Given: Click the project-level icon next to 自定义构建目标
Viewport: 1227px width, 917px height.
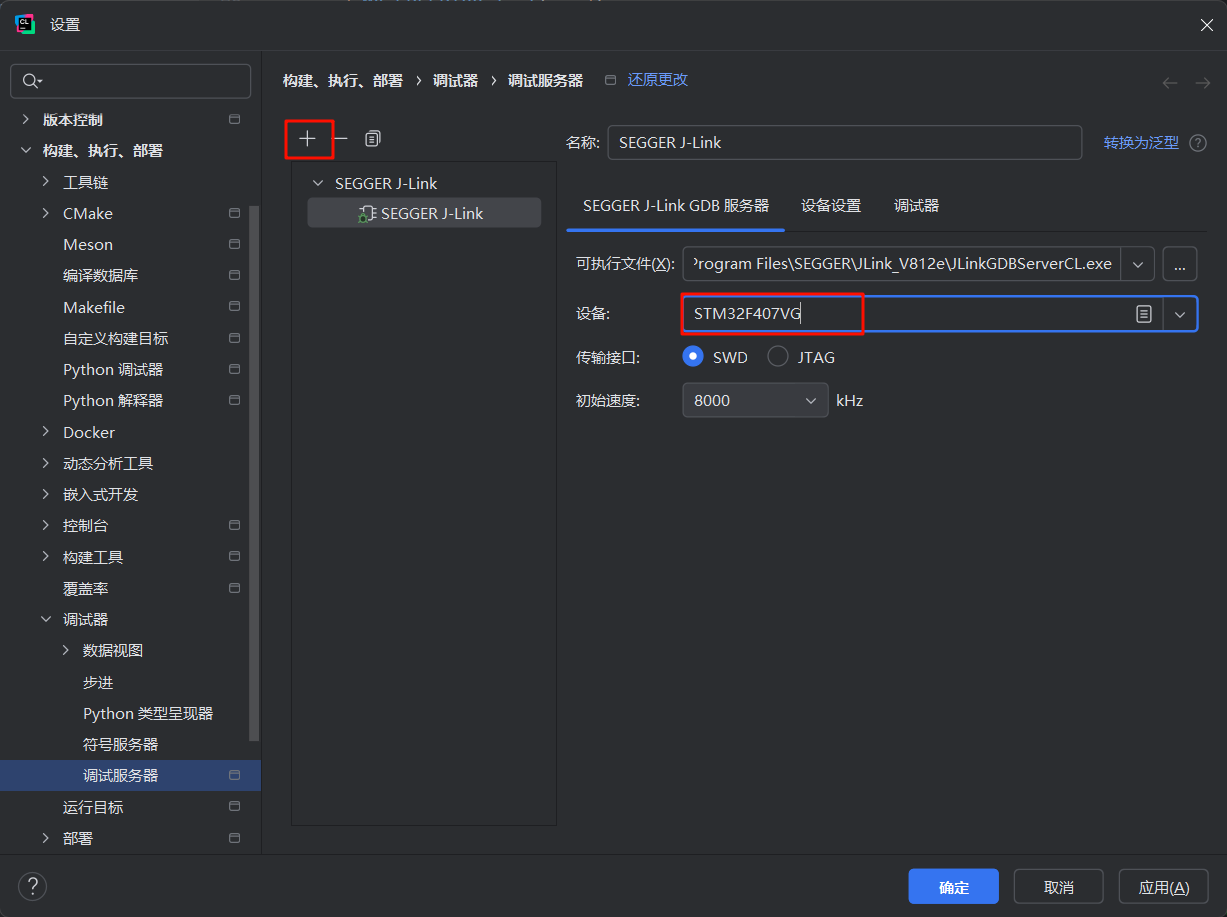Looking at the screenshot, I should coord(235,338).
